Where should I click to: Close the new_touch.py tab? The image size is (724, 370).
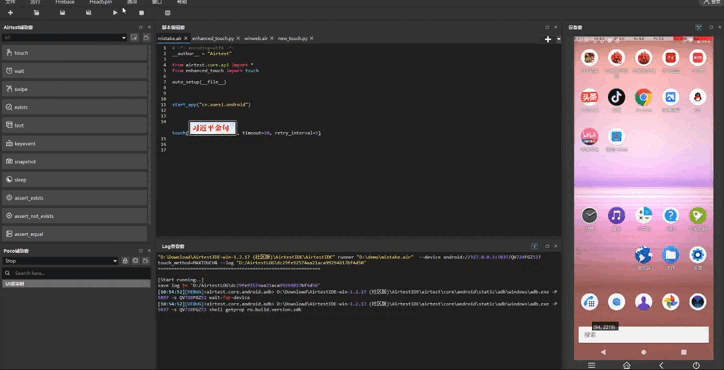[x=312, y=38]
